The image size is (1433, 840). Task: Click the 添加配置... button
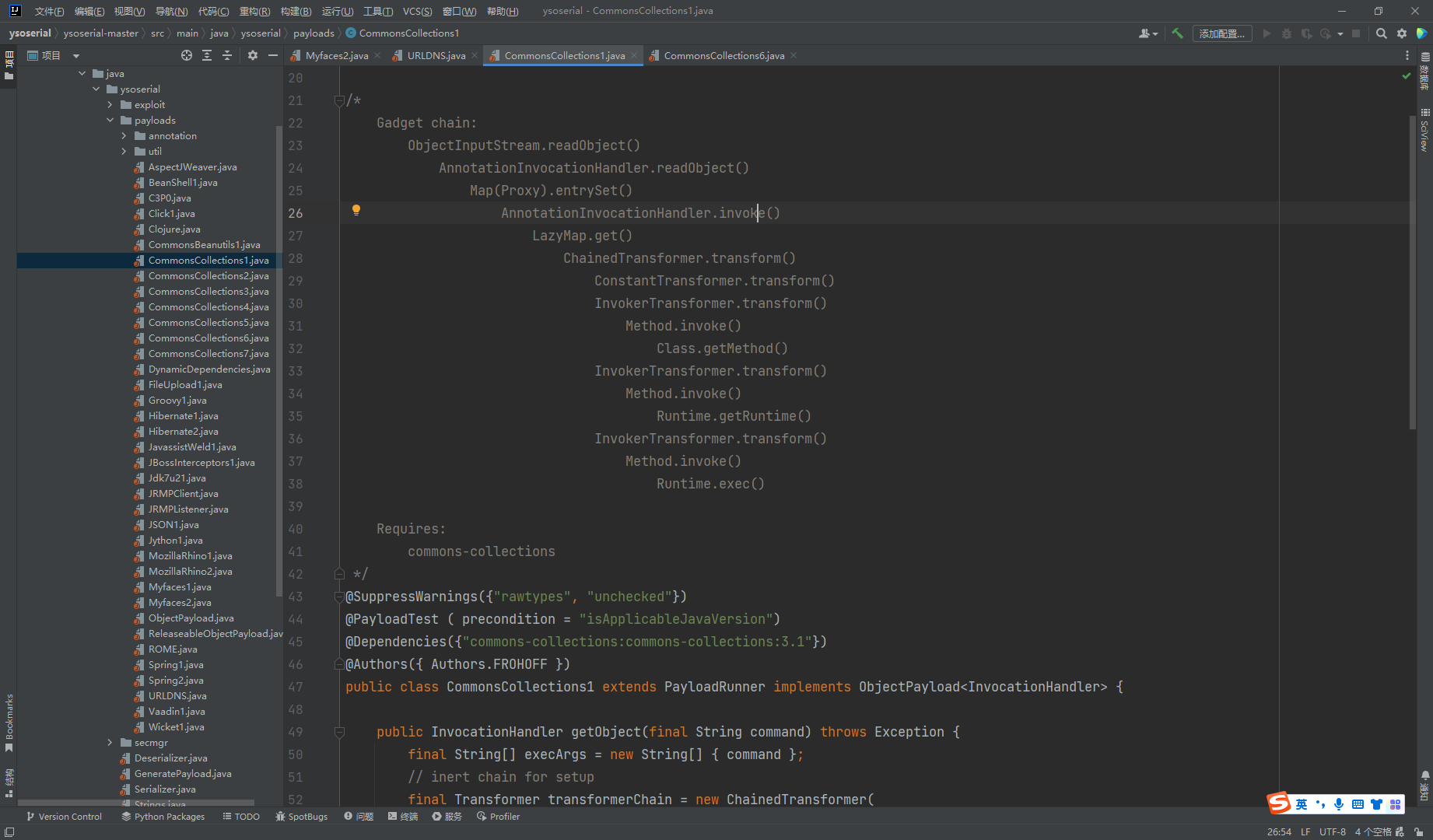click(1222, 33)
